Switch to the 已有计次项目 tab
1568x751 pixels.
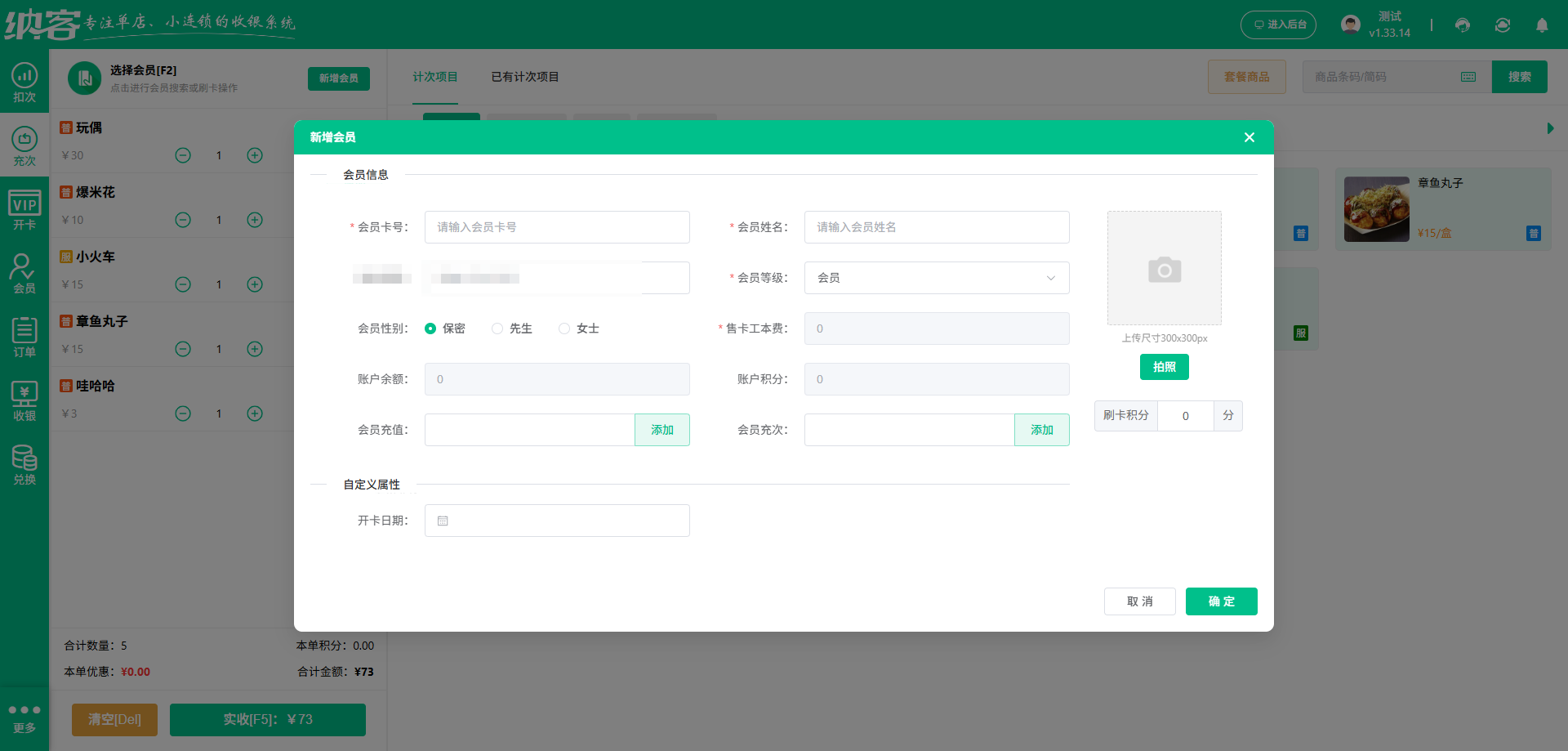[x=524, y=77]
